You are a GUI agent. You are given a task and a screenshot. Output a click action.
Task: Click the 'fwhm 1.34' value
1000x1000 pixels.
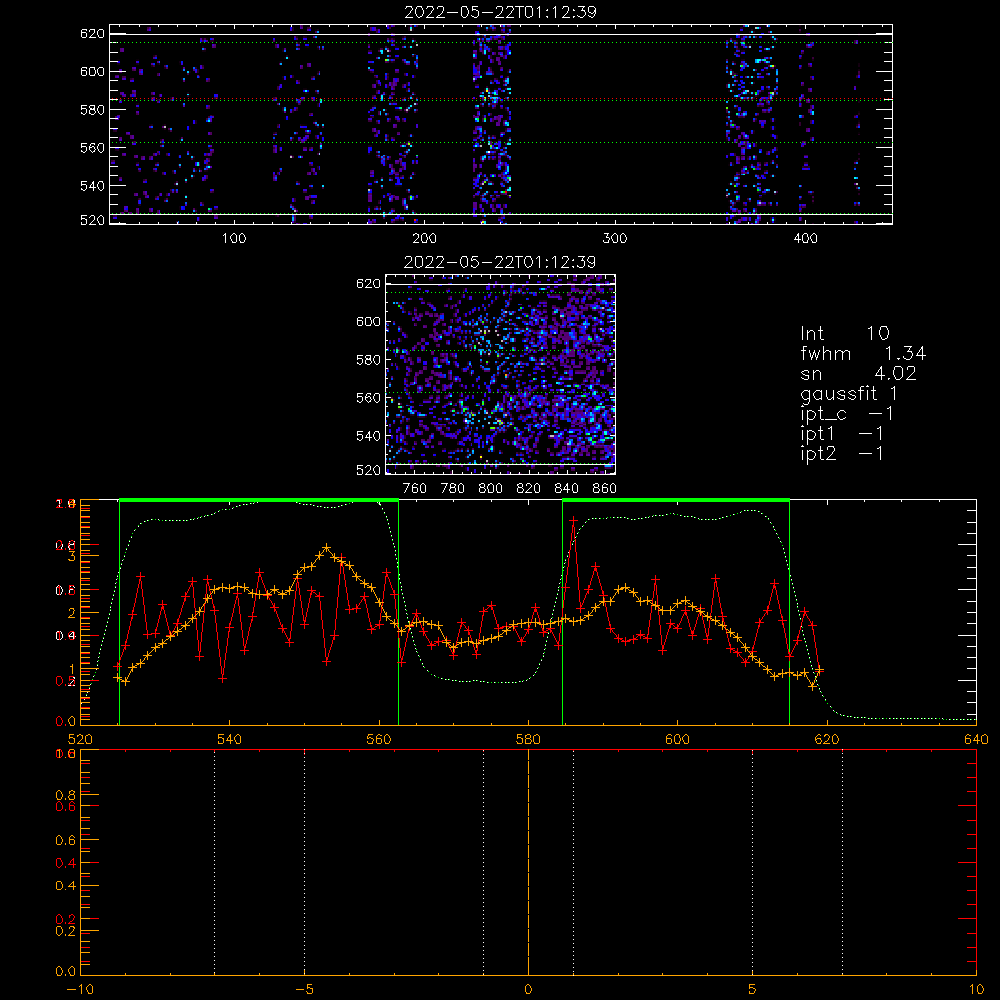tap(863, 353)
